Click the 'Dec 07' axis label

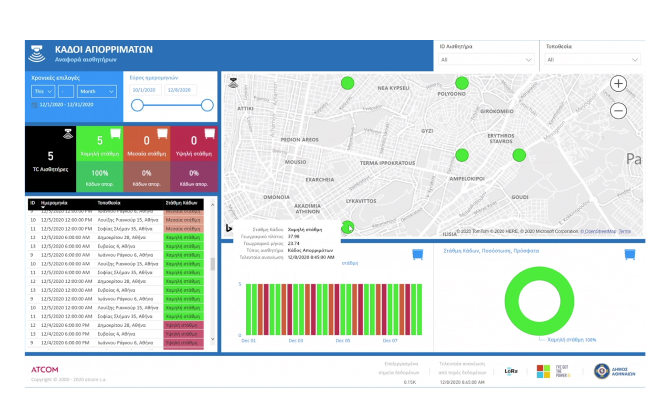point(390,340)
